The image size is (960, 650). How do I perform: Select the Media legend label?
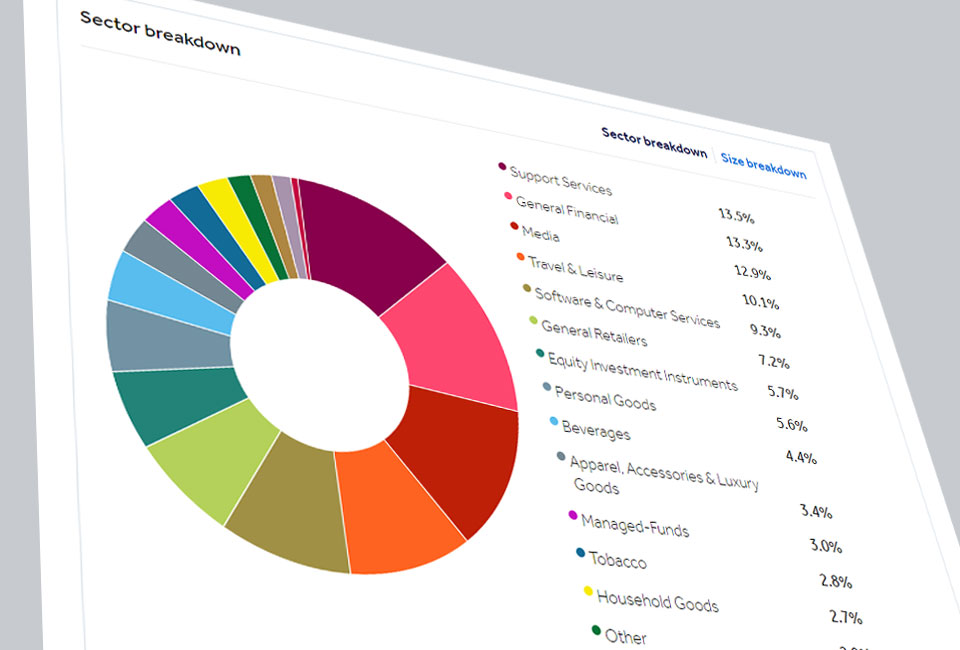point(540,235)
